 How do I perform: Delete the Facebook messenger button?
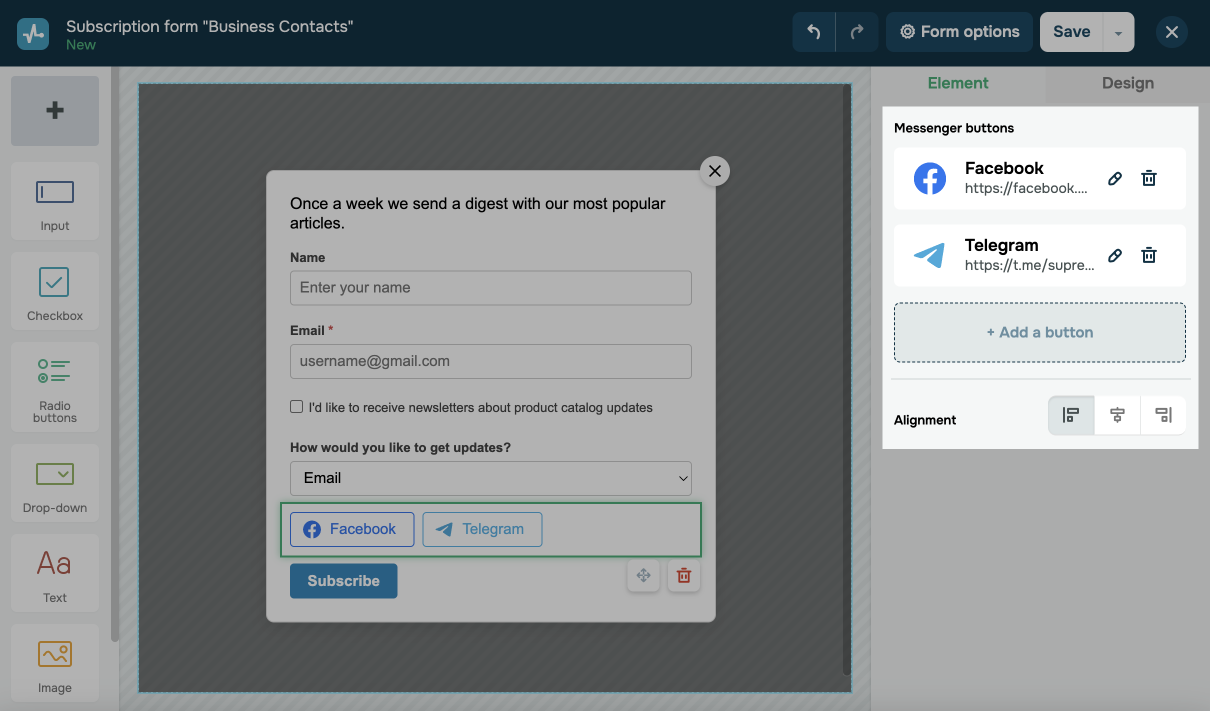coord(1149,179)
